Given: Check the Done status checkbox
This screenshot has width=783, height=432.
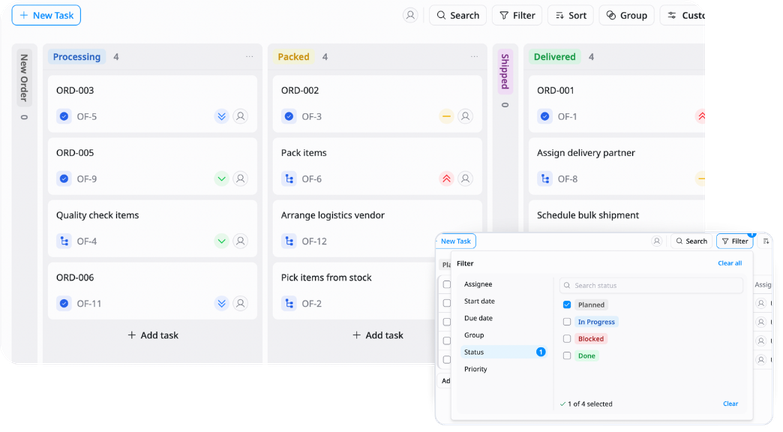Looking at the screenshot, I should 567,356.
